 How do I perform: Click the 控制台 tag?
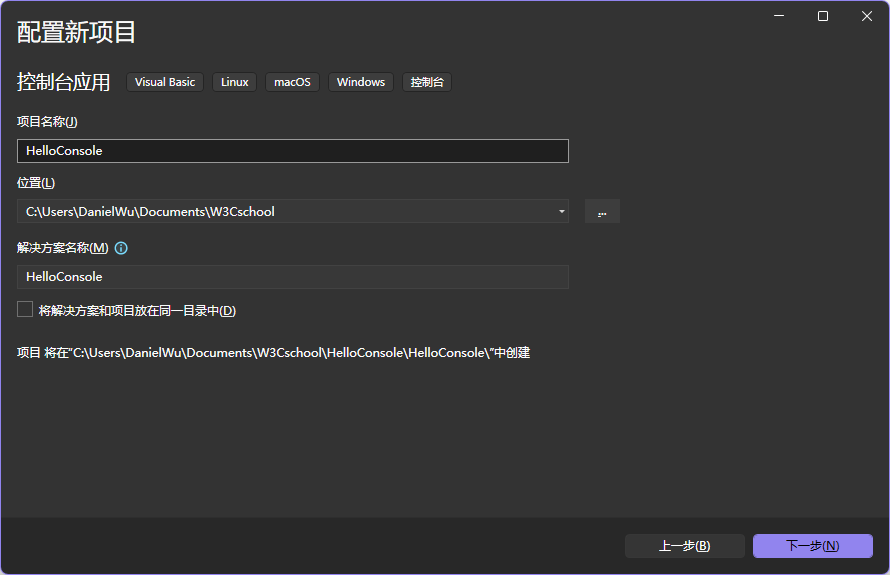[427, 82]
